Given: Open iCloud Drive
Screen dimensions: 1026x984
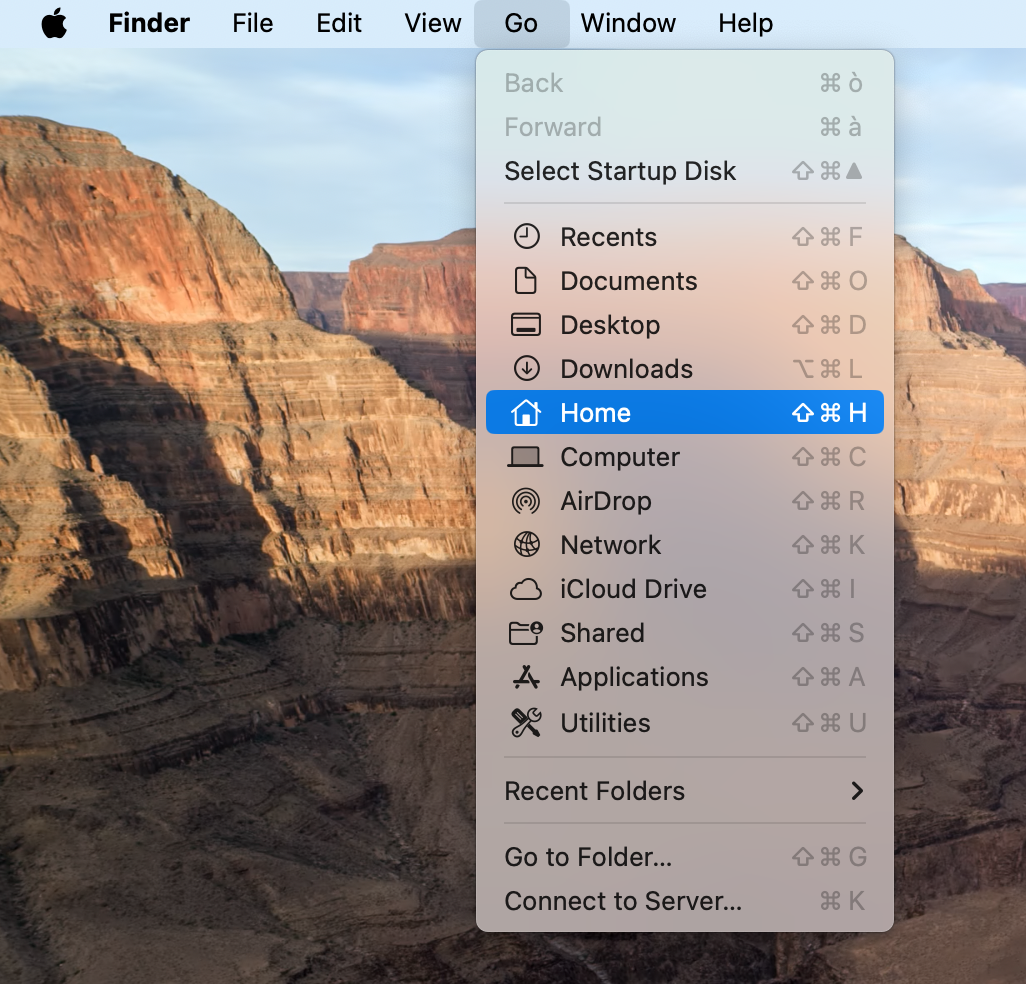Looking at the screenshot, I should tap(684, 589).
